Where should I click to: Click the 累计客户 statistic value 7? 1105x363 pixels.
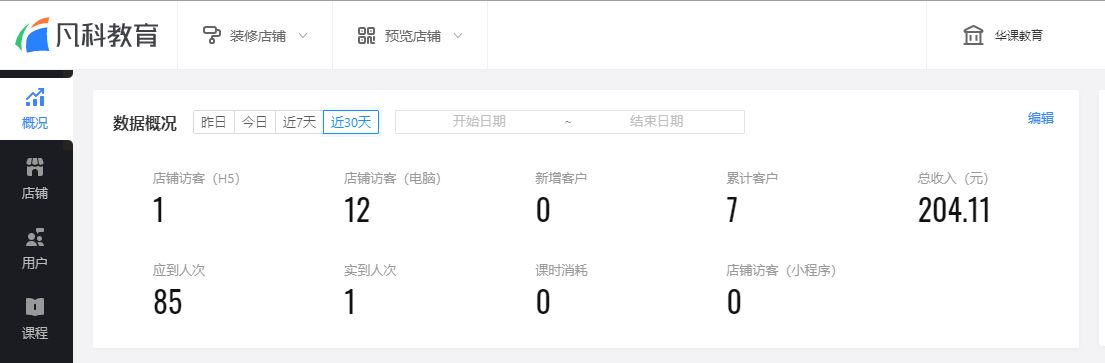click(x=732, y=210)
